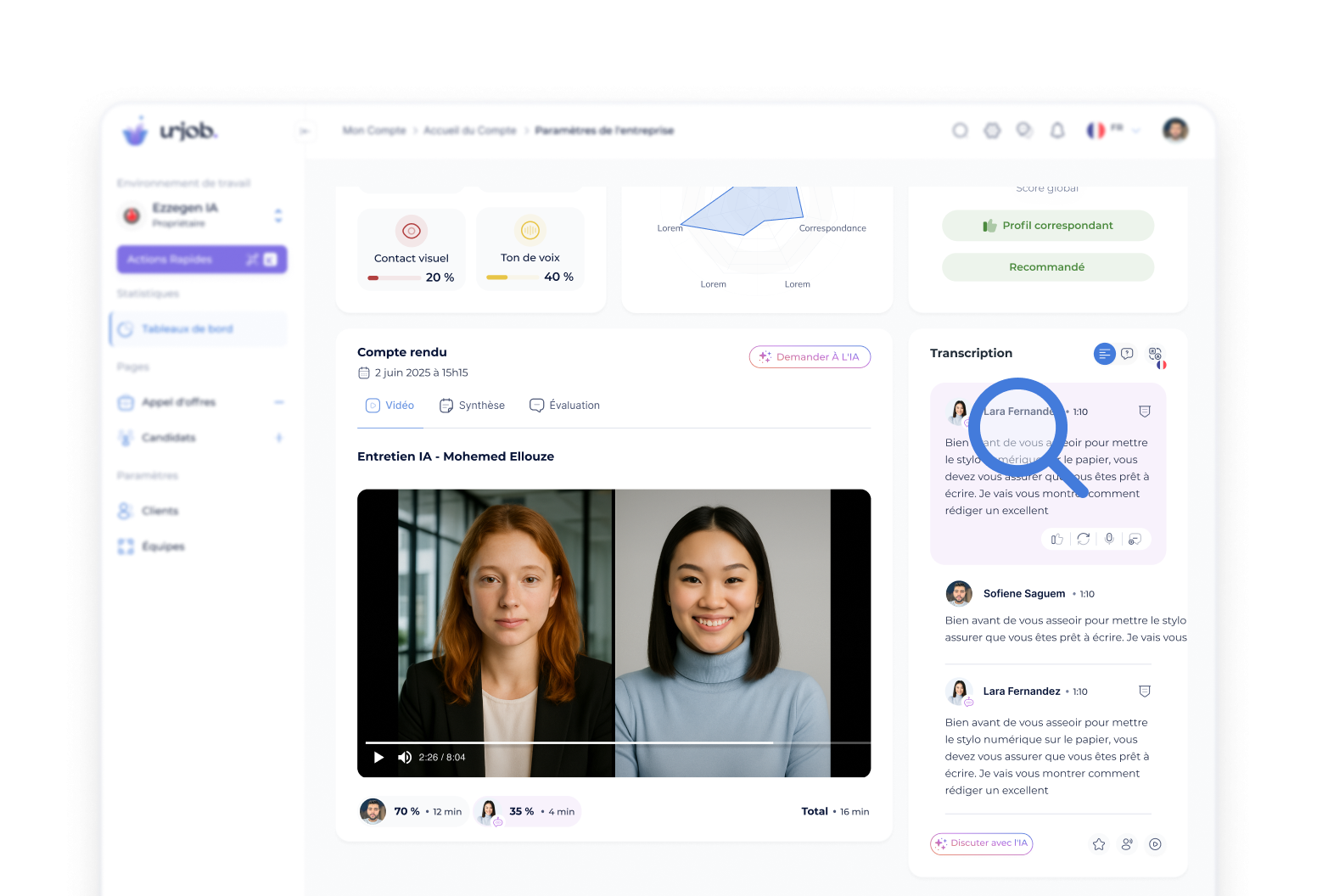Expand the Ezzegen IA workspace selector
The height and width of the screenshot is (896, 1317).
tap(277, 216)
